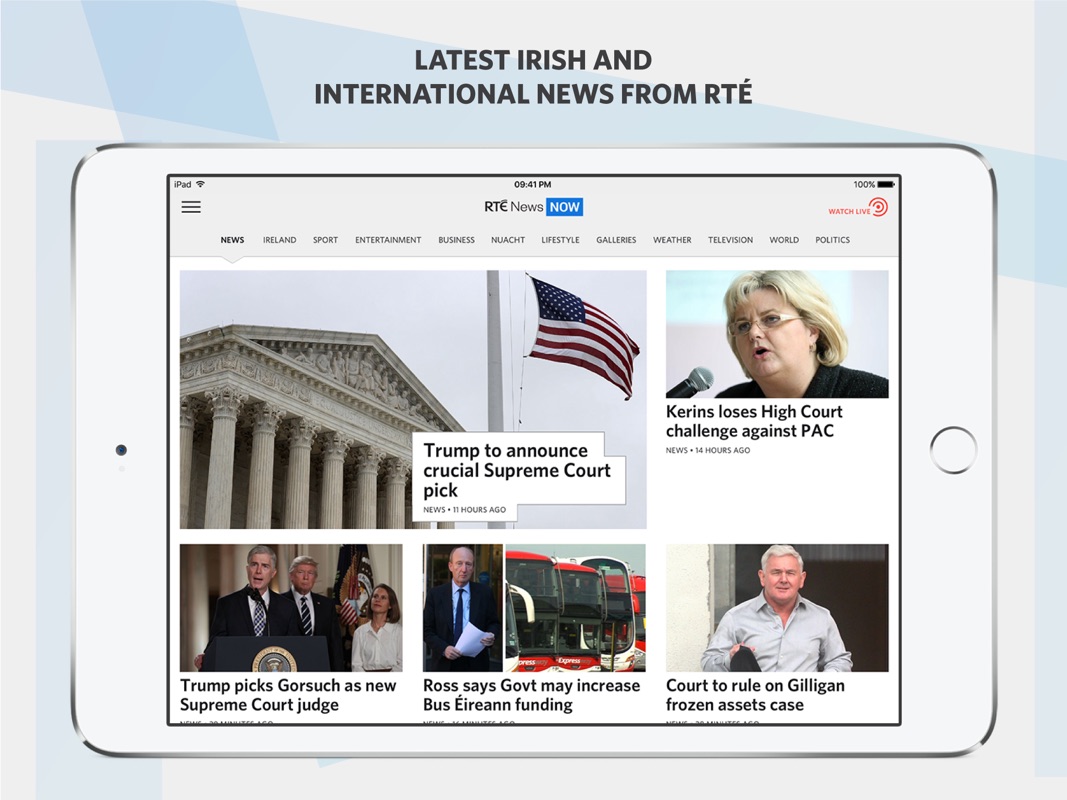Open 'Ross says Govt may increase' headline
Viewport: 1067px width, 800px height.
point(531,695)
